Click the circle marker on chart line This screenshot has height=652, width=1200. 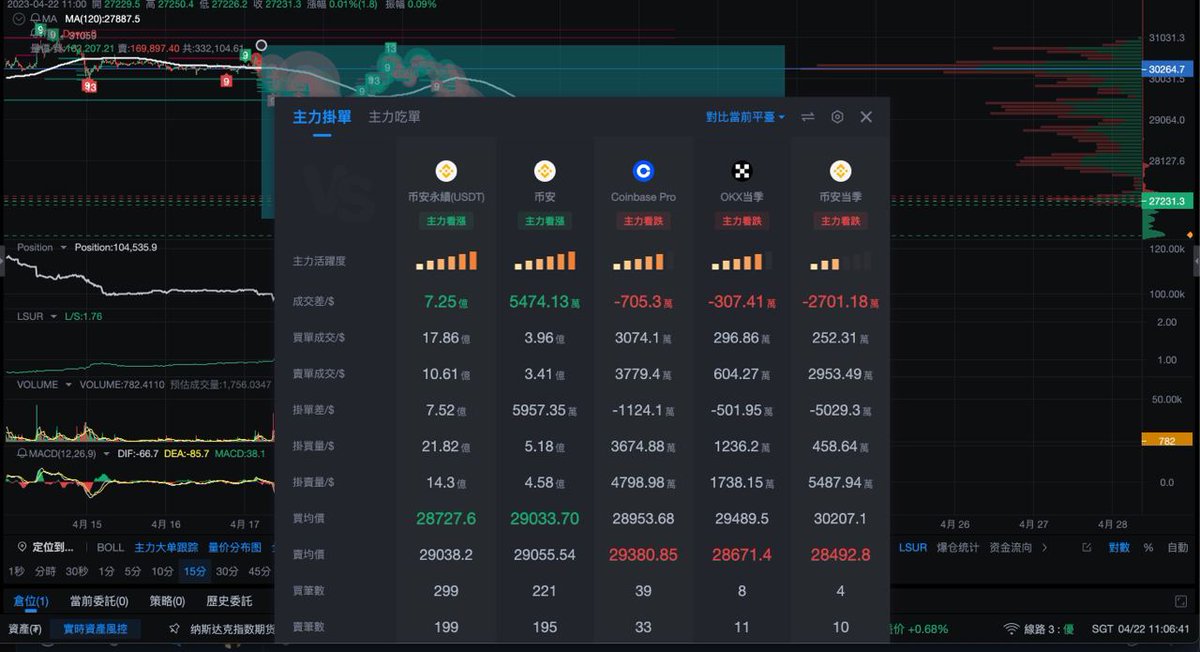tap(261, 45)
